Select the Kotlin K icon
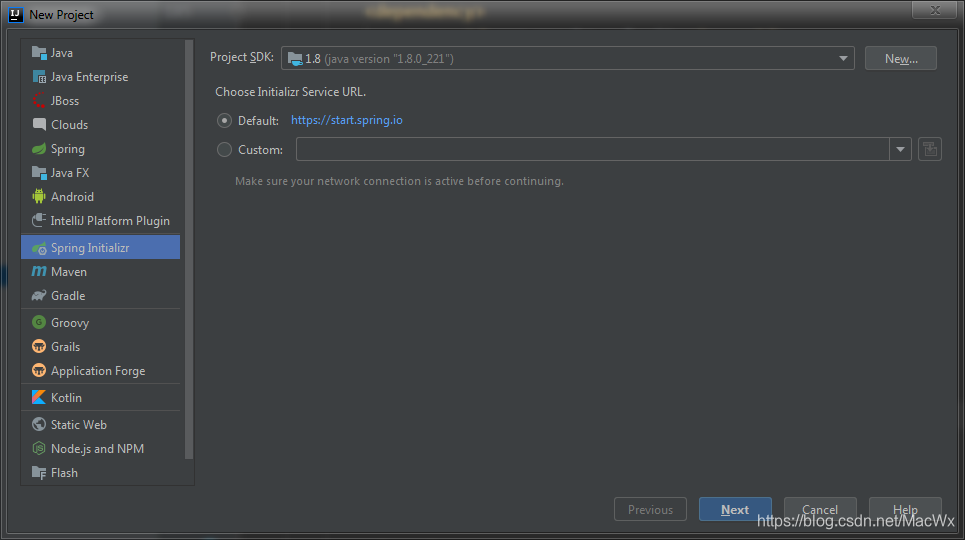Viewport: 965px width, 540px height. click(x=39, y=398)
